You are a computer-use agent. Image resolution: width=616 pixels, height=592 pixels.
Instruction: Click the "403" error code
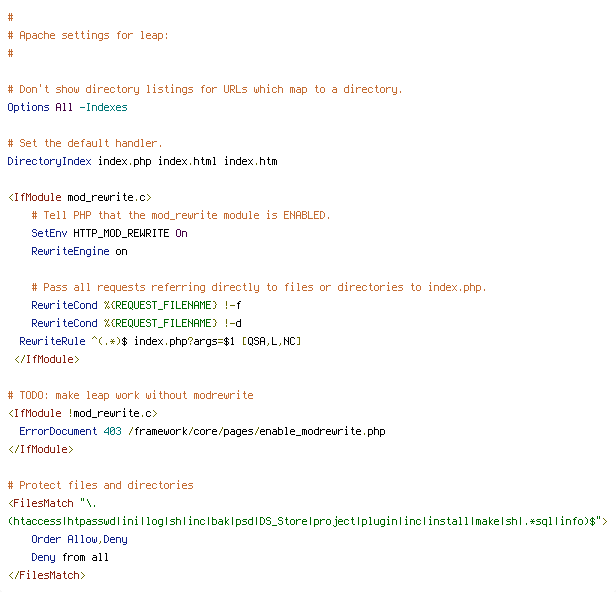coord(112,431)
